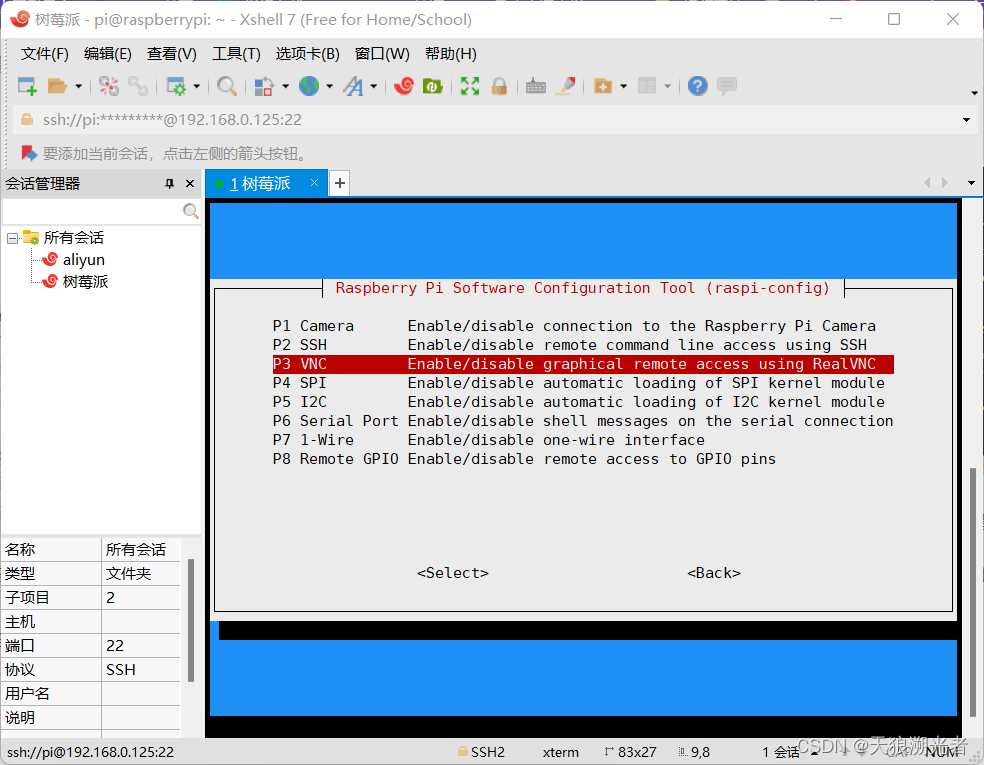The height and width of the screenshot is (765, 984).
Task: Open the 查看(V) menu
Action: [172, 54]
